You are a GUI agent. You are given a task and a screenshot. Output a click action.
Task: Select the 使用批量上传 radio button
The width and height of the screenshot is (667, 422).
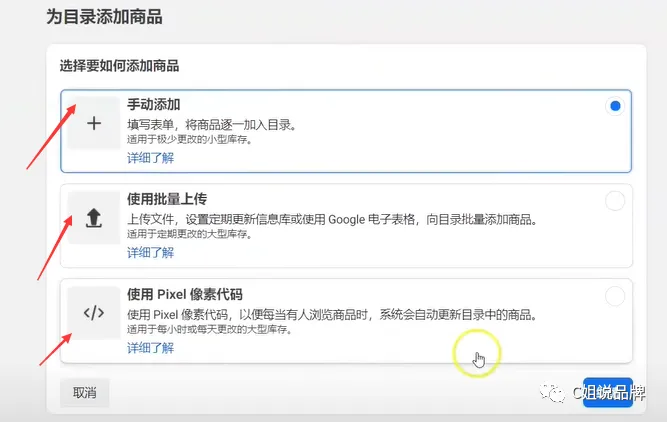pyautogui.click(x=615, y=201)
